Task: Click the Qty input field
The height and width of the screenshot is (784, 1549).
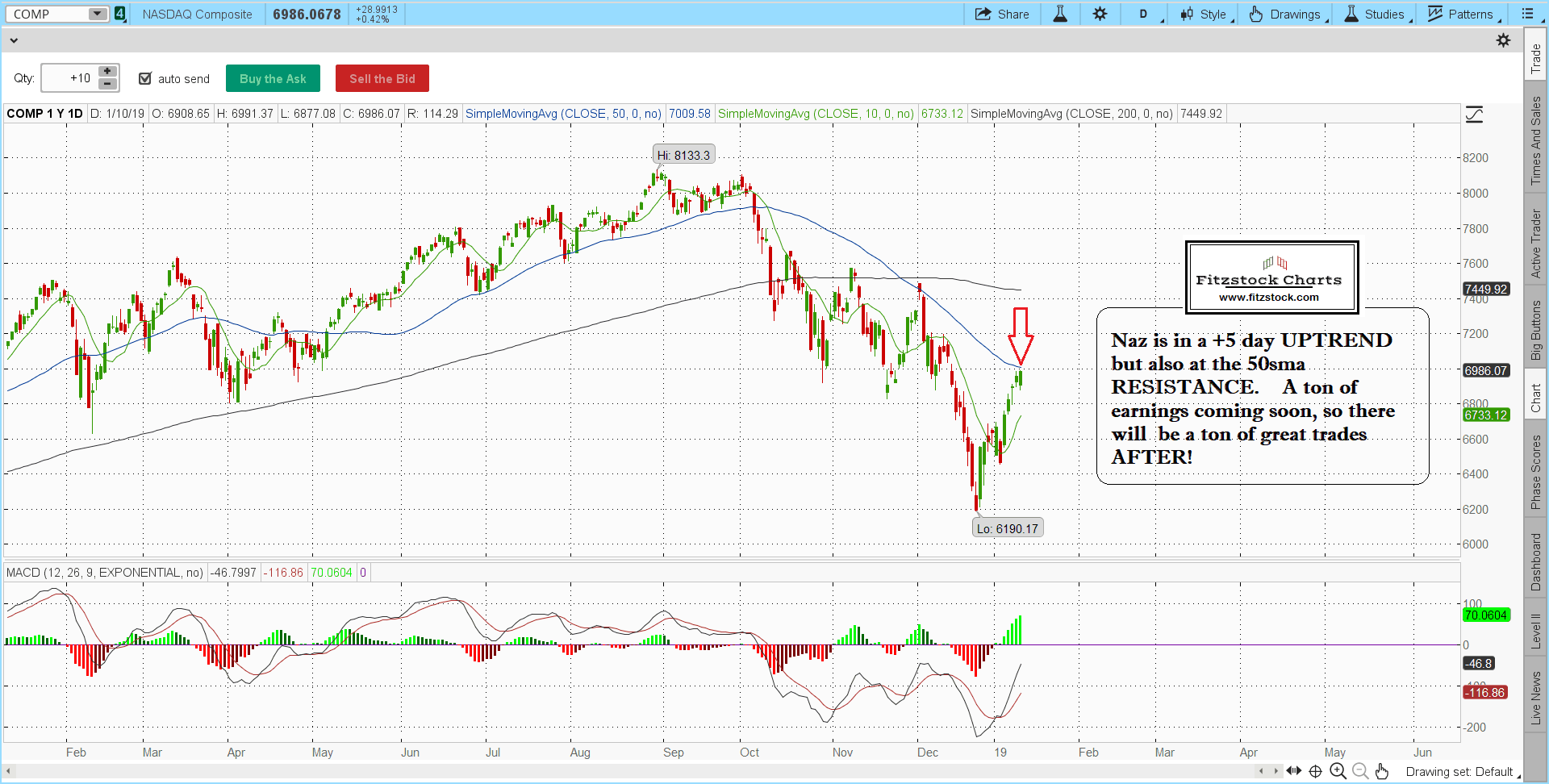Action: (69, 78)
